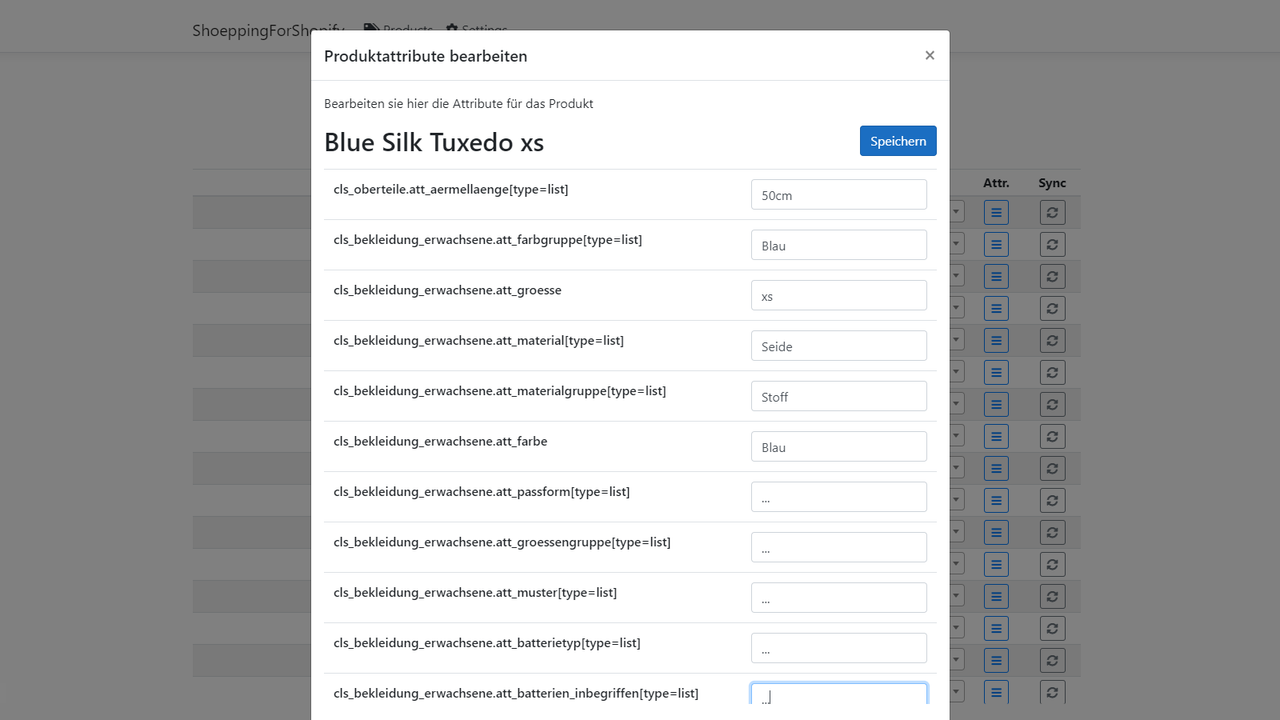Click the att_material[type=list] label

coord(479,341)
